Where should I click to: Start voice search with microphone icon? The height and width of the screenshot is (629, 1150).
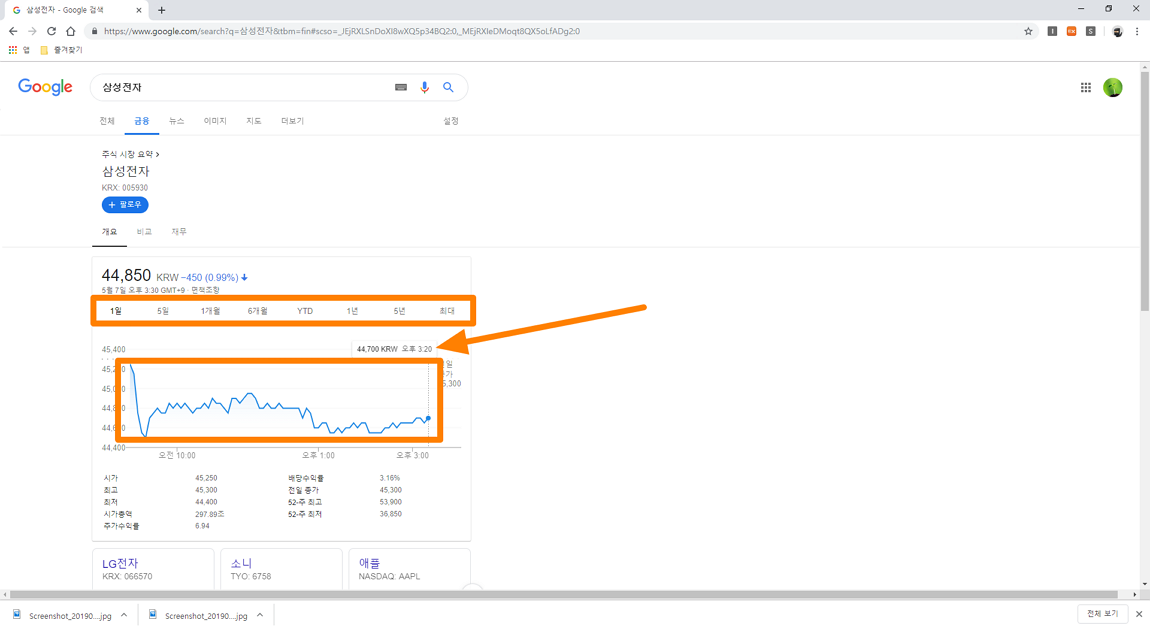click(424, 87)
